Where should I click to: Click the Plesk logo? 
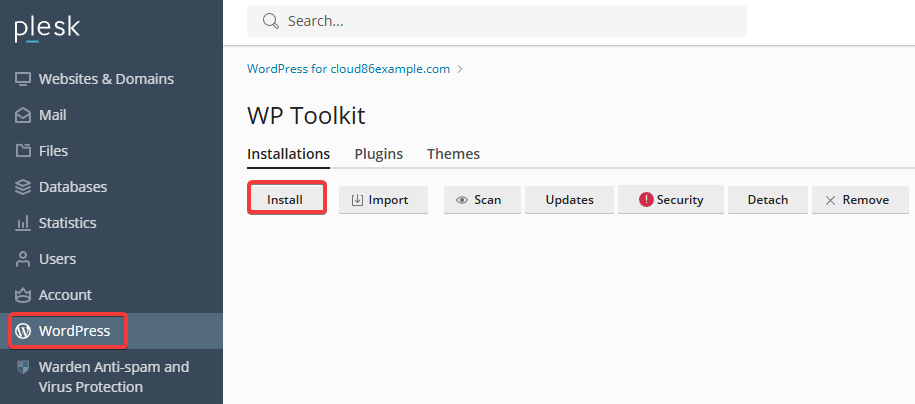click(x=47, y=30)
